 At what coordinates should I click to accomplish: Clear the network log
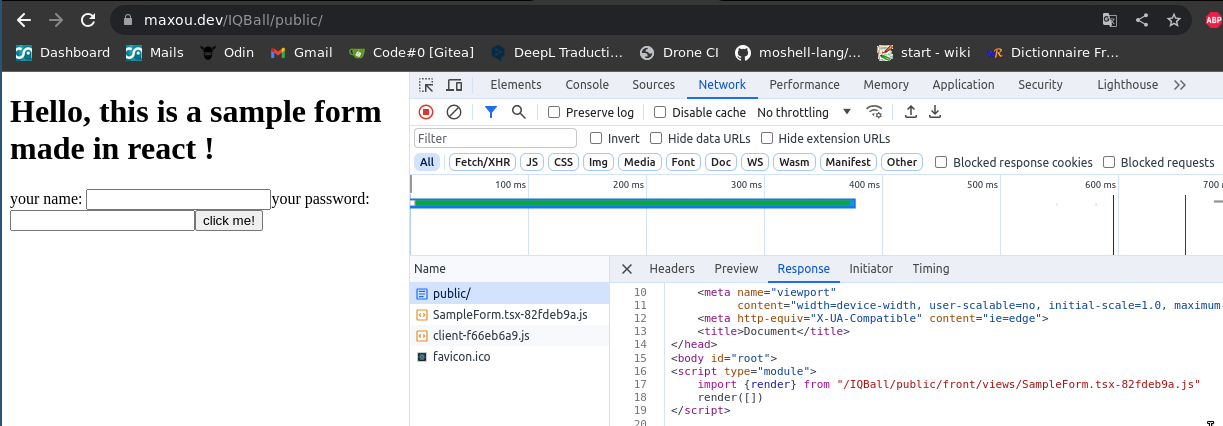[x=454, y=112]
